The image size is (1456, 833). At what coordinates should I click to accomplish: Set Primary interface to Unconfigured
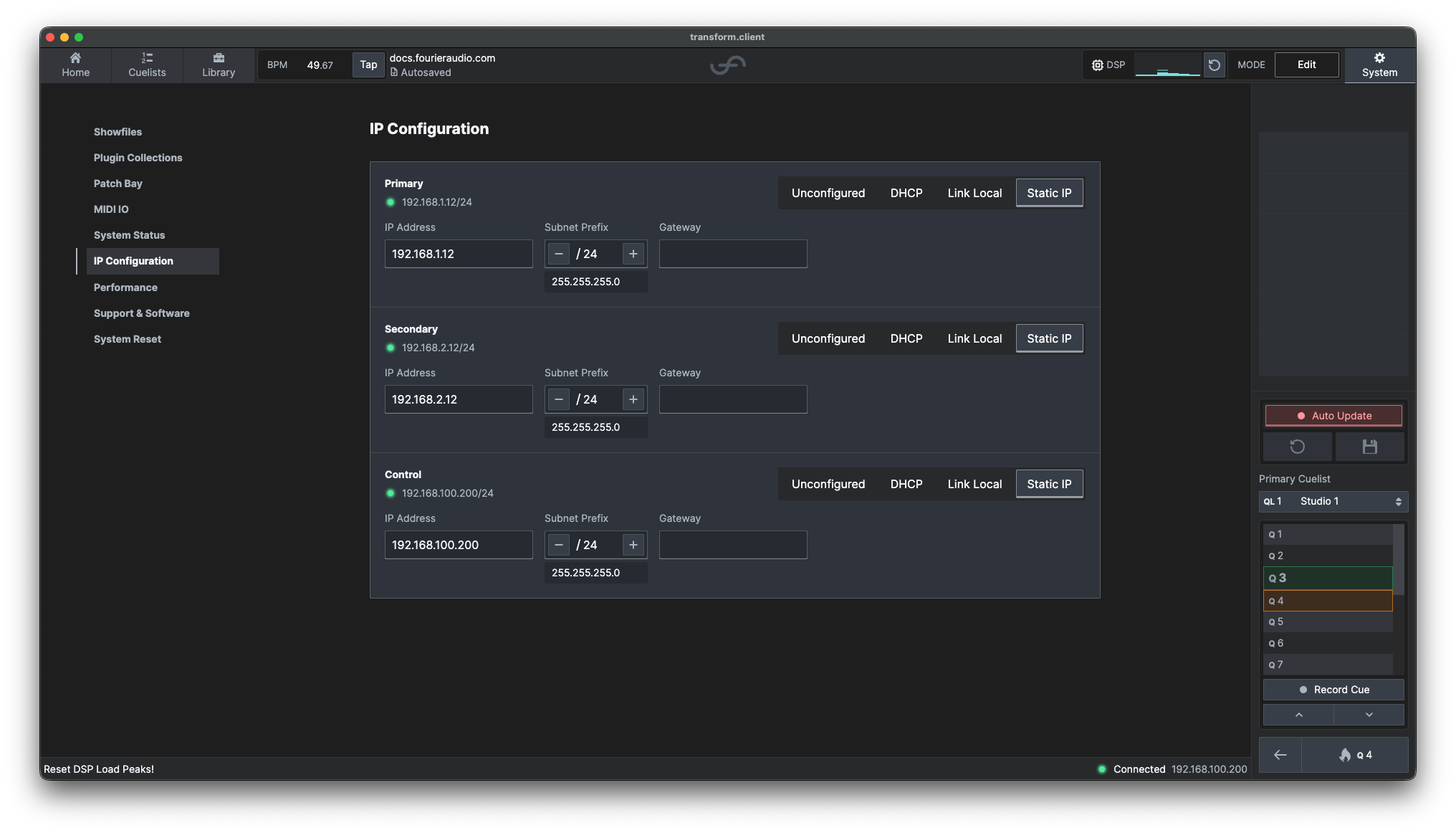click(828, 193)
